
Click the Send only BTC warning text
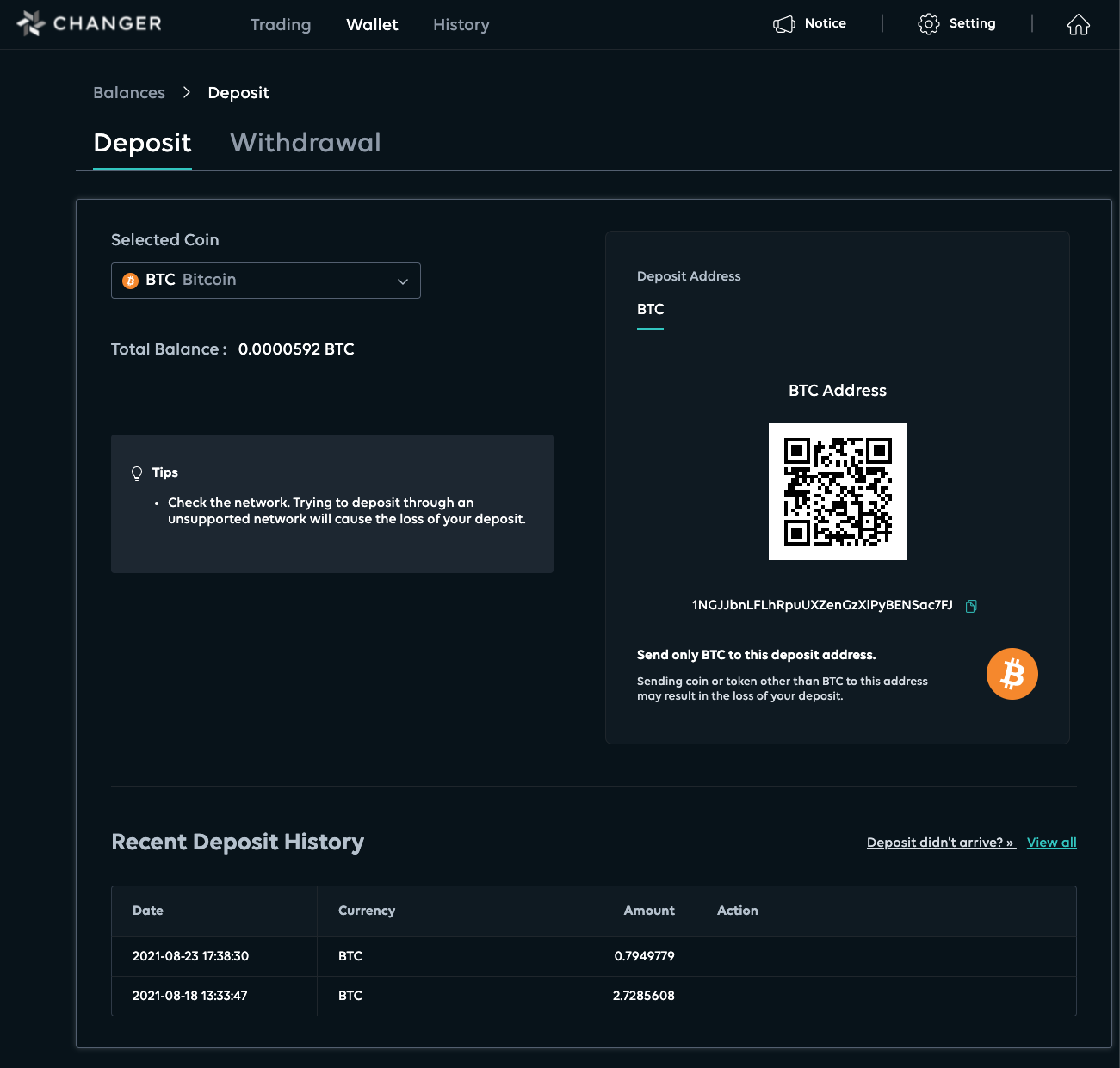click(x=756, y=655)
